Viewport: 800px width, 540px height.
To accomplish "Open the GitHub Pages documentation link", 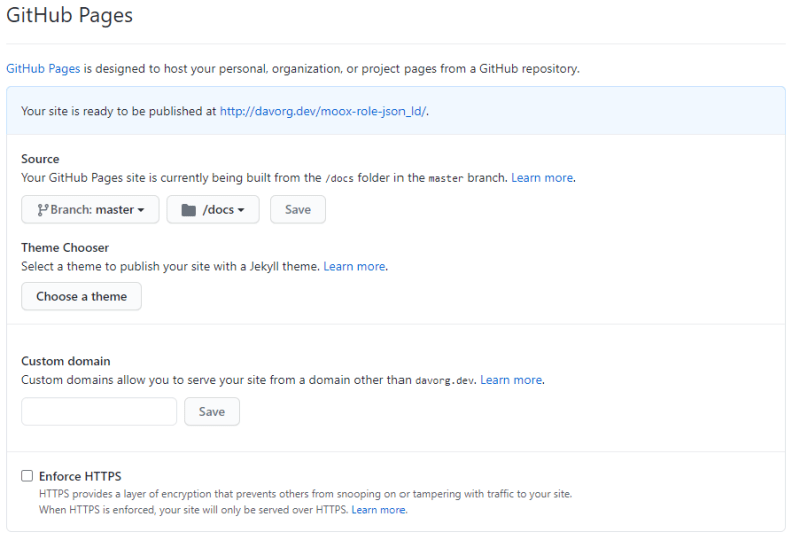I will [43, 69].
